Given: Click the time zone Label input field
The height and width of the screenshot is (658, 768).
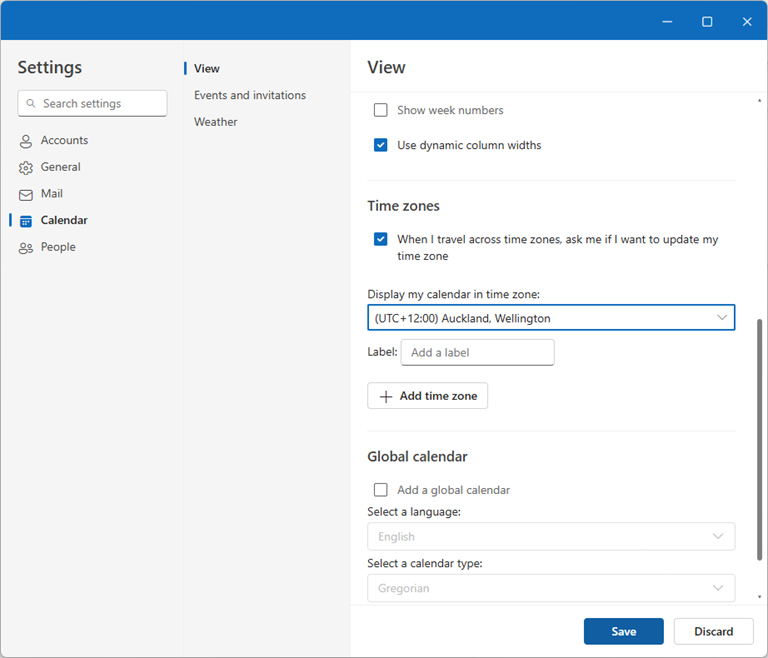Looking at the screenshot, I should 477,352.
